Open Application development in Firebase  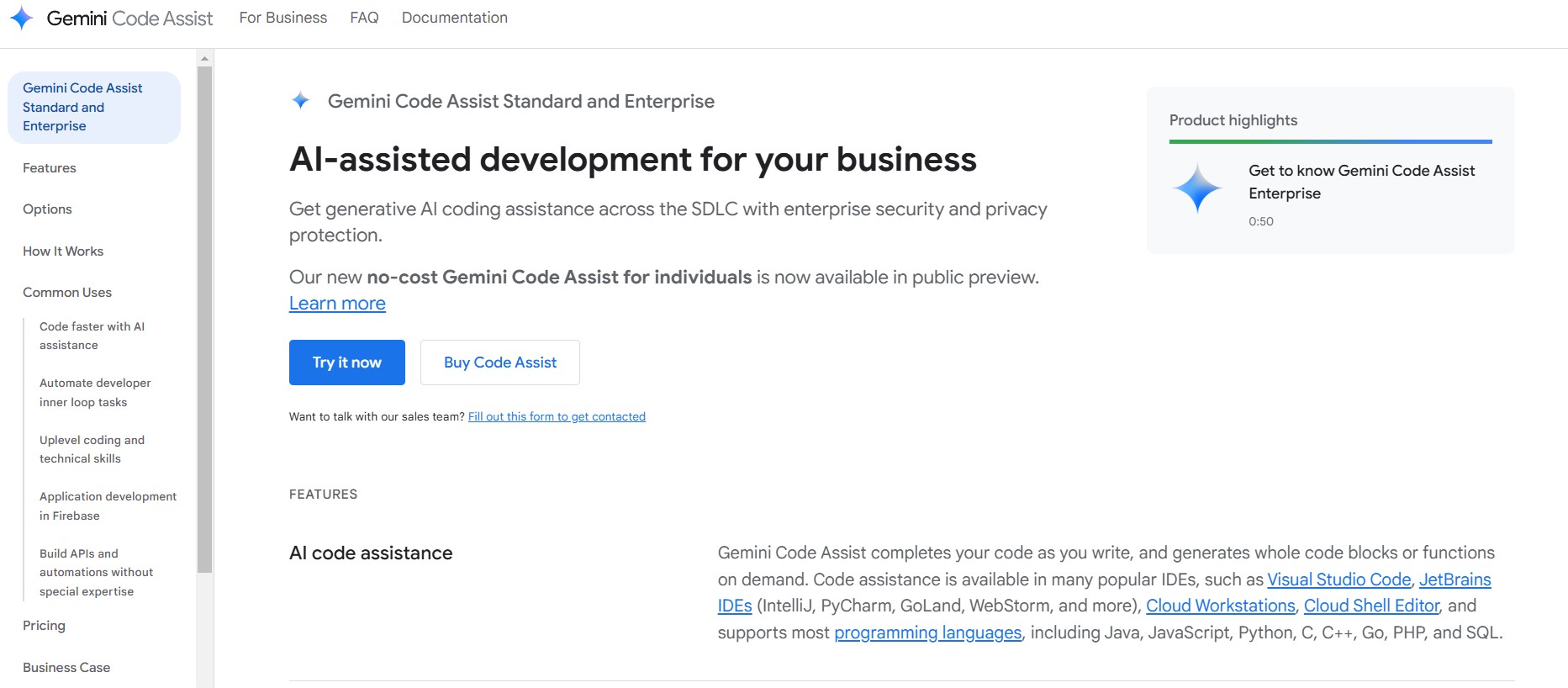(x=108, y=506)
